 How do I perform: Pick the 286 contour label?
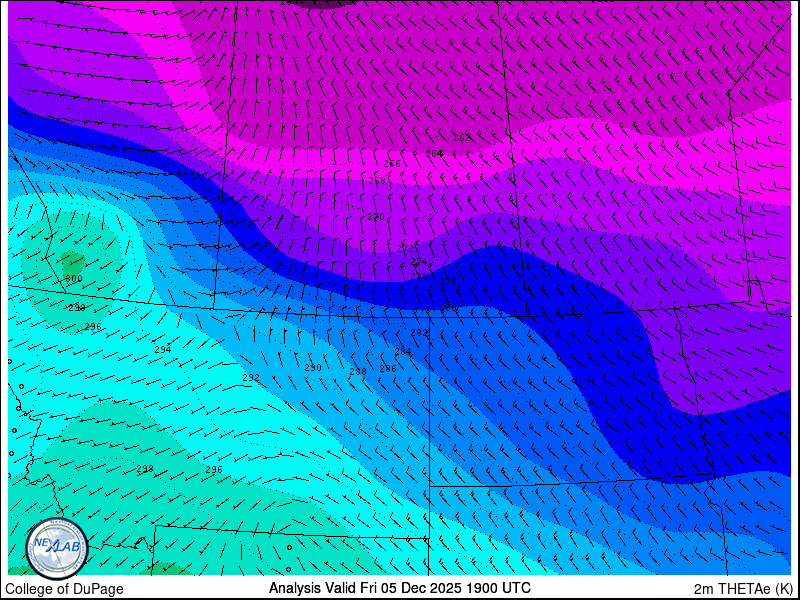coord(388,368)
